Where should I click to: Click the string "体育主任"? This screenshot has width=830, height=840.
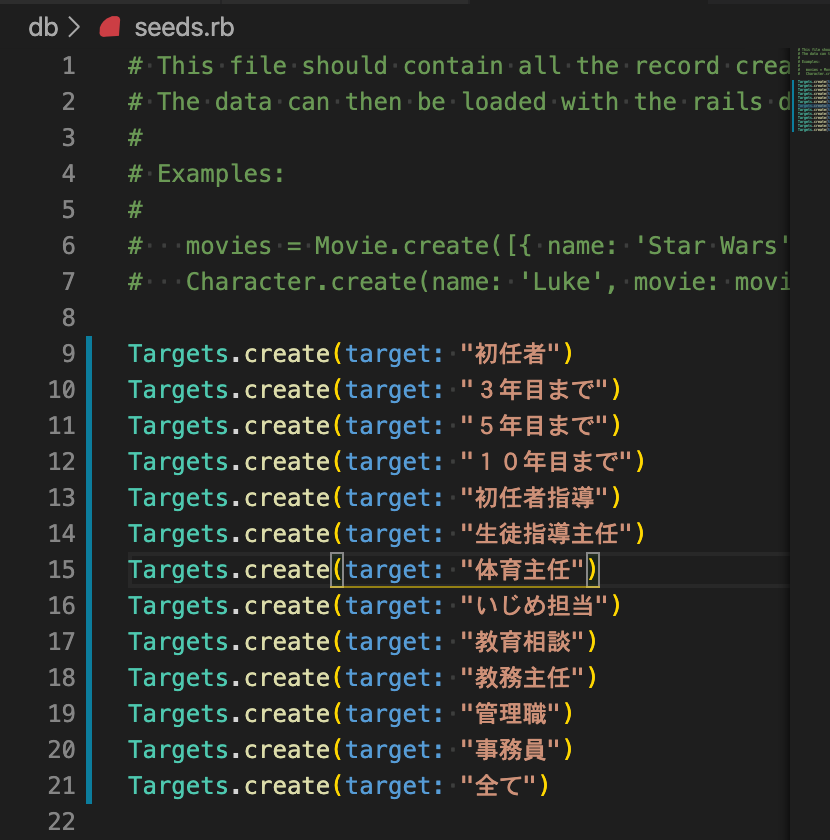pyautogui.click(x=522, y=569)
